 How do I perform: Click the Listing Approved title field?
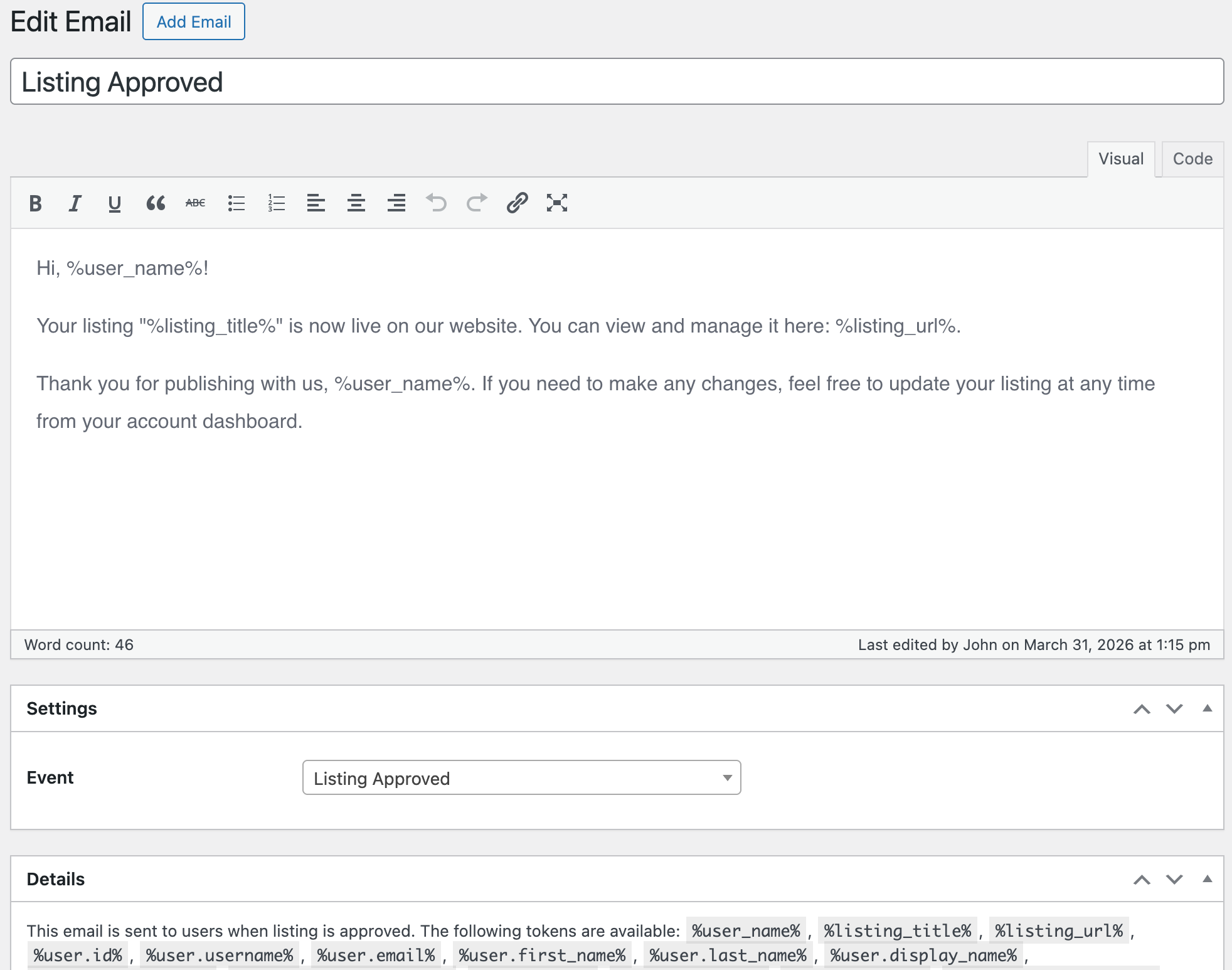(617, 82)
